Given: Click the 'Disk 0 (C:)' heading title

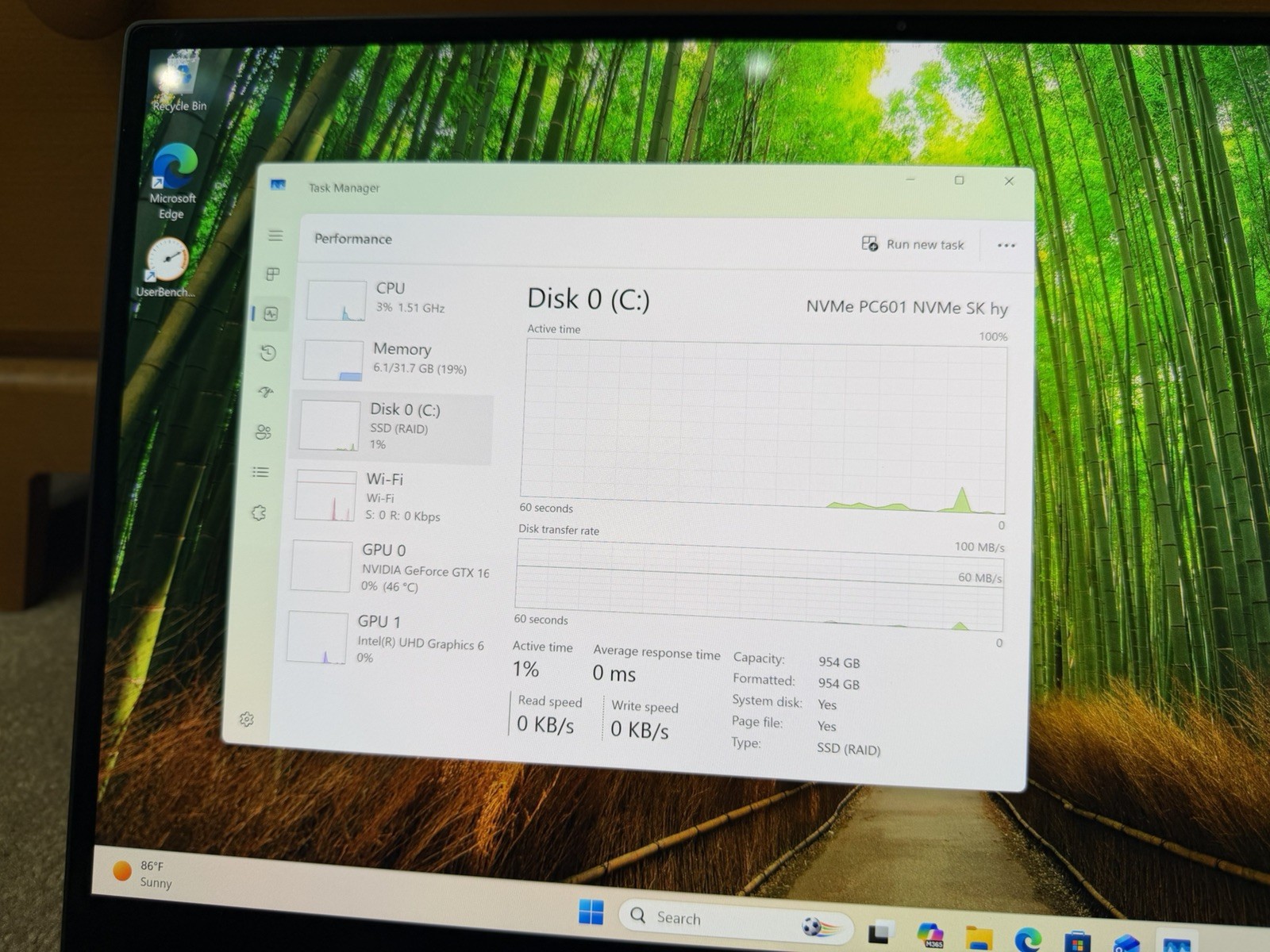Looking at the screenshot, I should click(588, 299).
